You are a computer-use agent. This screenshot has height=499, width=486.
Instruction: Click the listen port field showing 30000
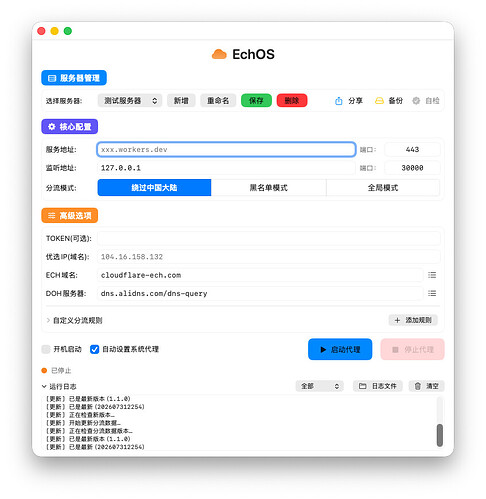point(412,168)
